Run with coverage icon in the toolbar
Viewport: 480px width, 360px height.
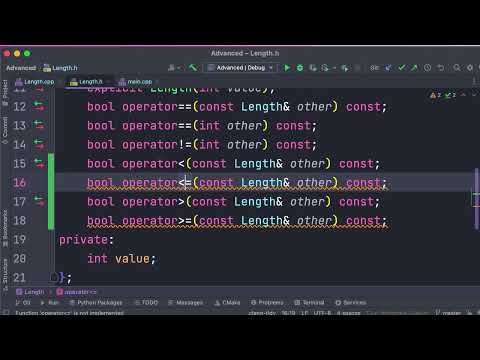(312, 68)
